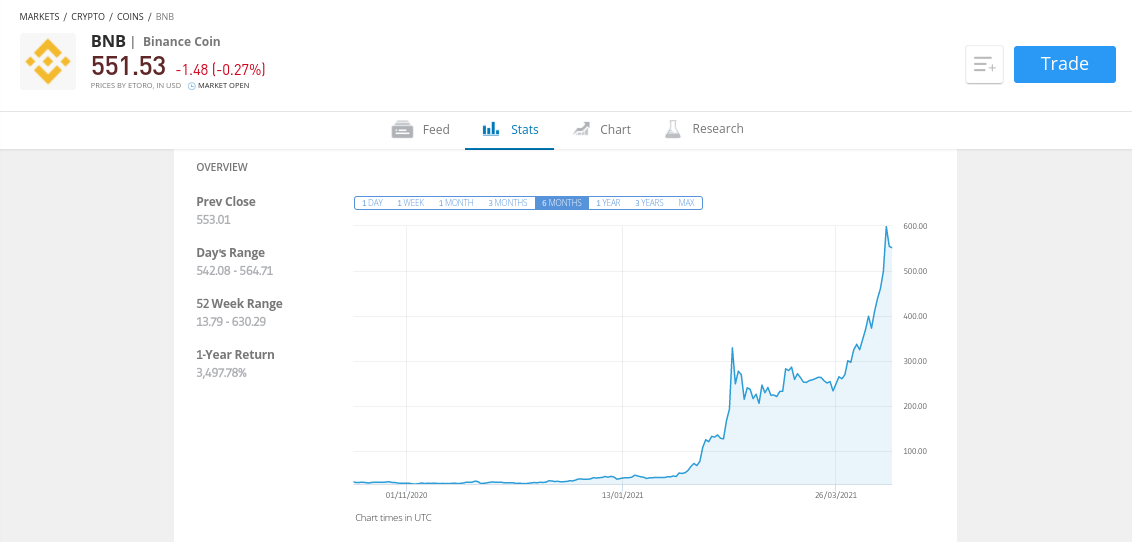This screenshot has width=1132, height=542.
Task: Click the 13/01/2021 date axis label
Action: [622, 495]
